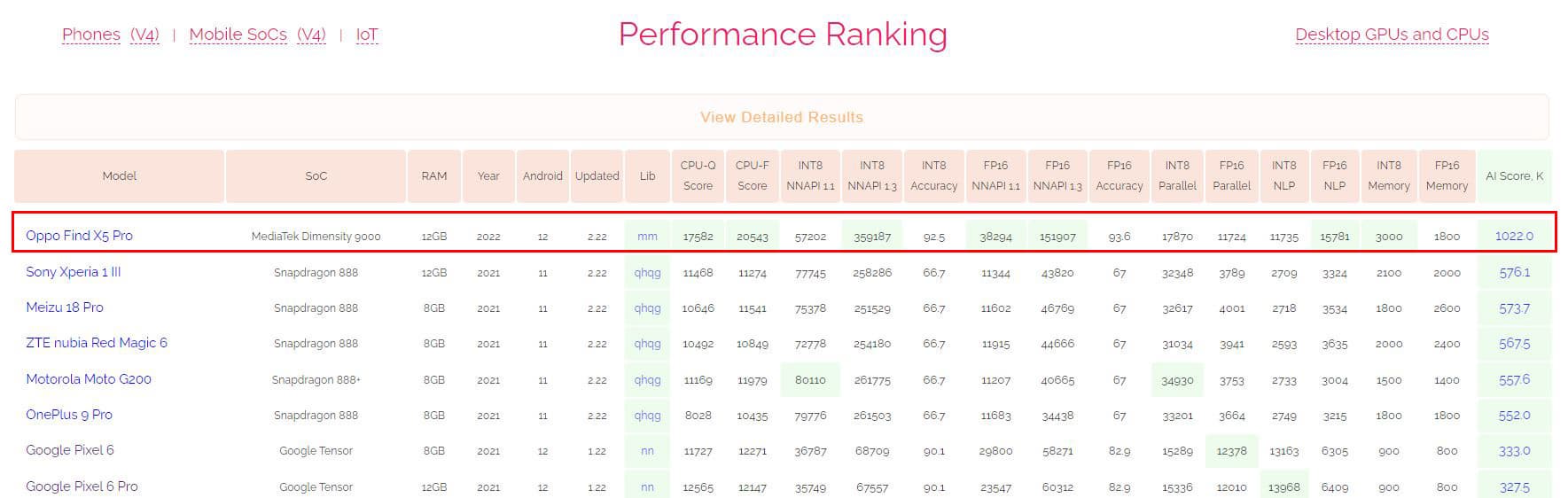1568x498 pixels.
Task: Click the CPU-Q Score column header
Action: click(698, 175)
